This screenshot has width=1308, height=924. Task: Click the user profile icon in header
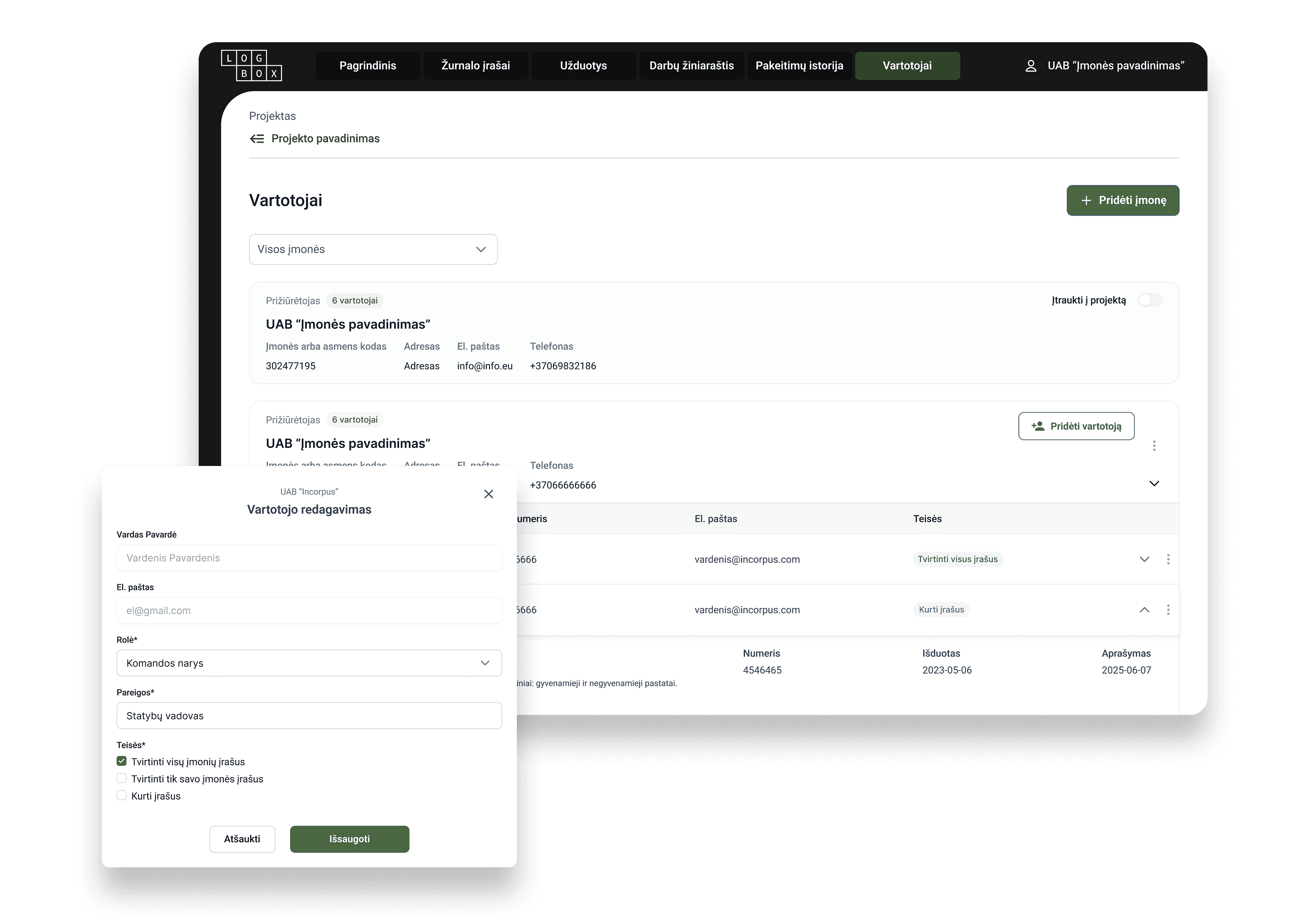point(1031,66)
